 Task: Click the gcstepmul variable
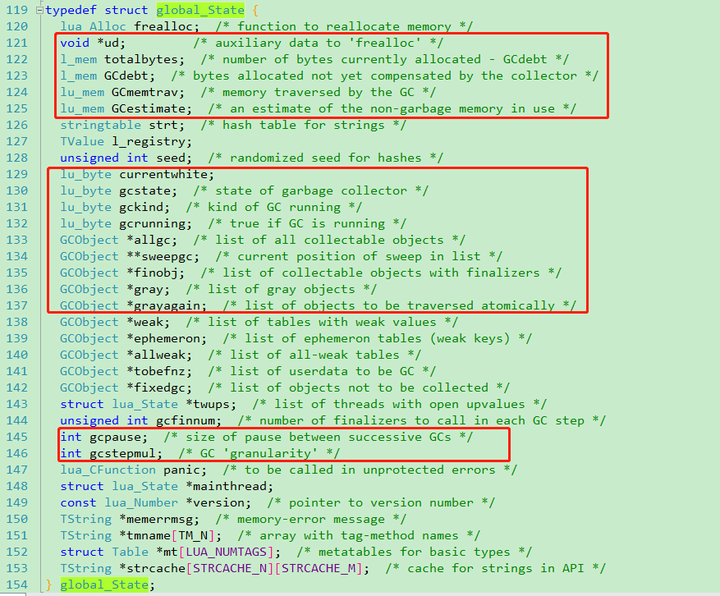(123, 454)
